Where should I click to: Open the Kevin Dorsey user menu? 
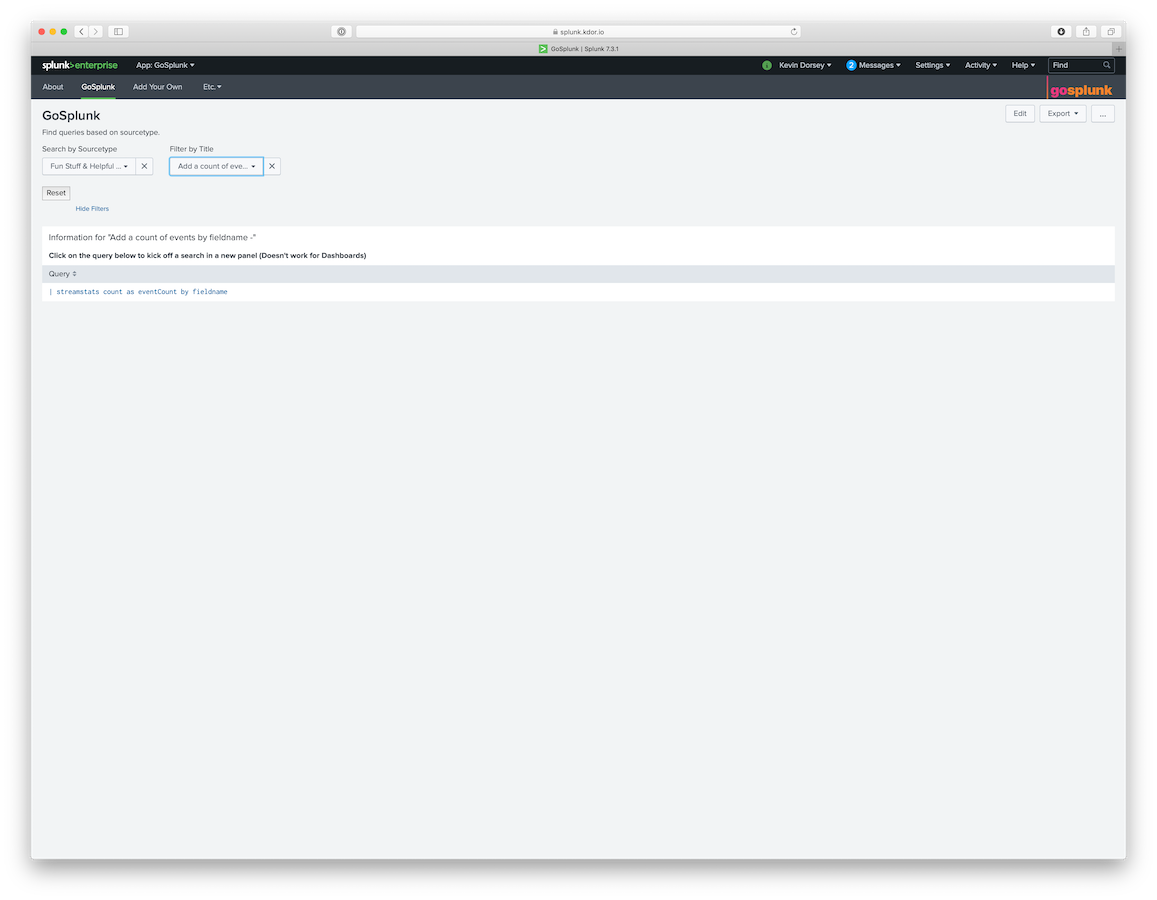coord(805,65)
